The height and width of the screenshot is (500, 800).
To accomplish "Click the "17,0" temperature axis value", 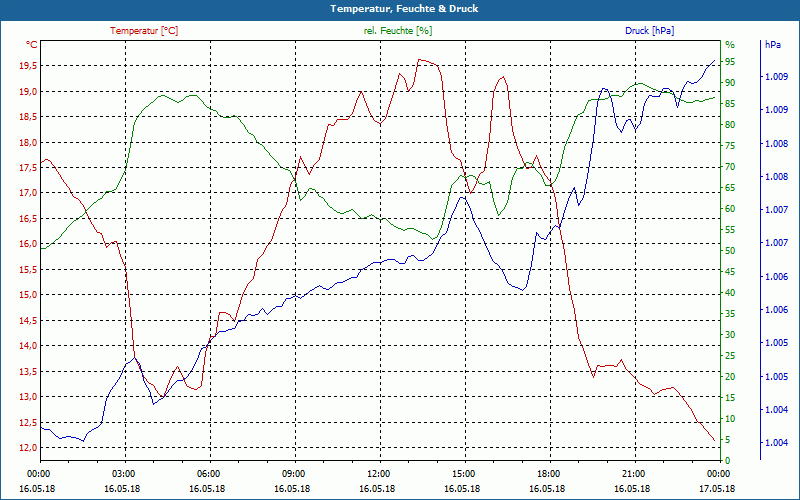I will 28,193.
